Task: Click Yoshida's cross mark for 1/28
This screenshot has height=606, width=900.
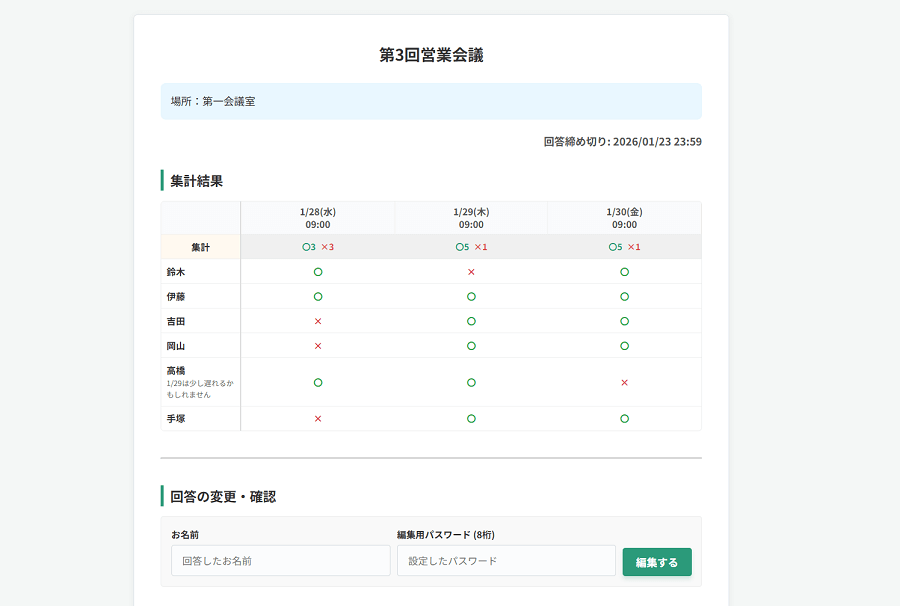Action: point(318,321)
